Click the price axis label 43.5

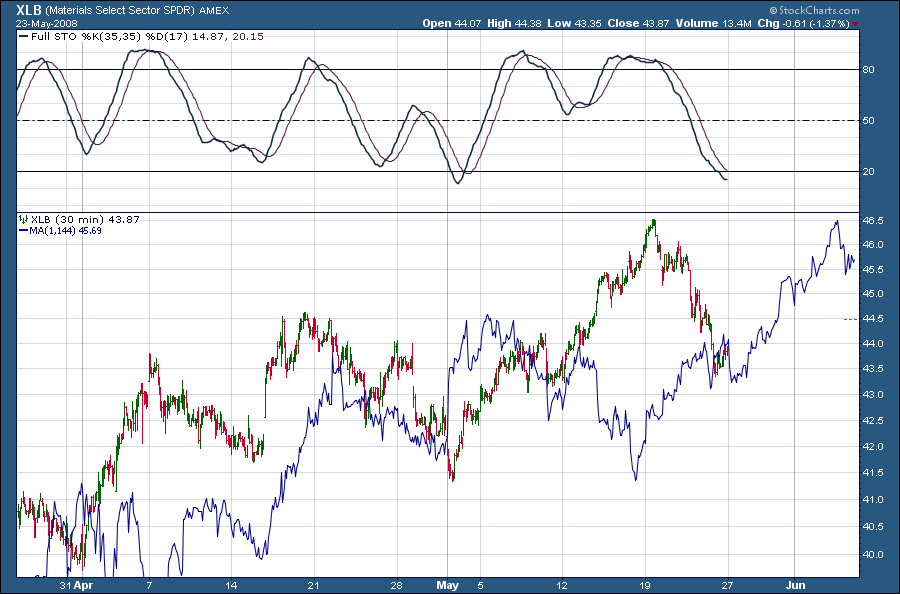(872, 368)
